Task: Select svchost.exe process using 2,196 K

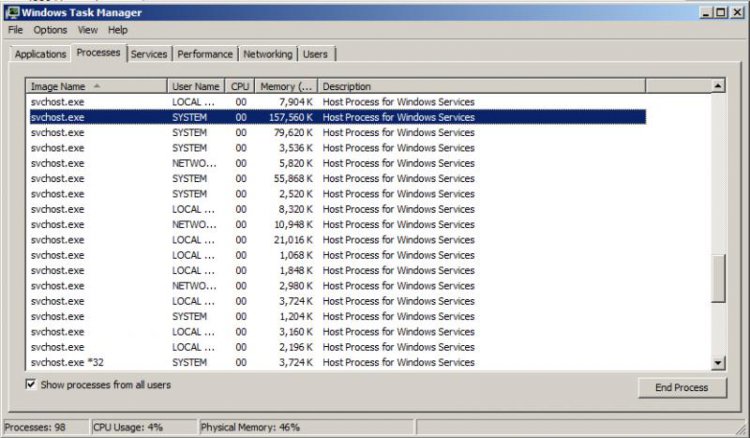Action: (x=338, y=347)
